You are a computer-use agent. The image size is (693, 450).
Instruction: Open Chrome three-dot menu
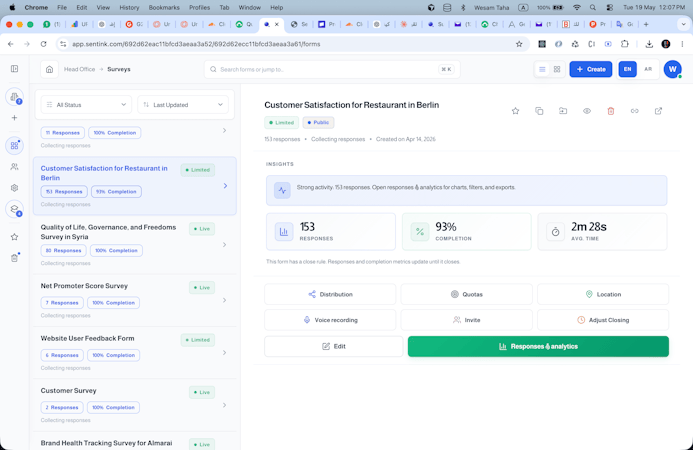(682, 44)
